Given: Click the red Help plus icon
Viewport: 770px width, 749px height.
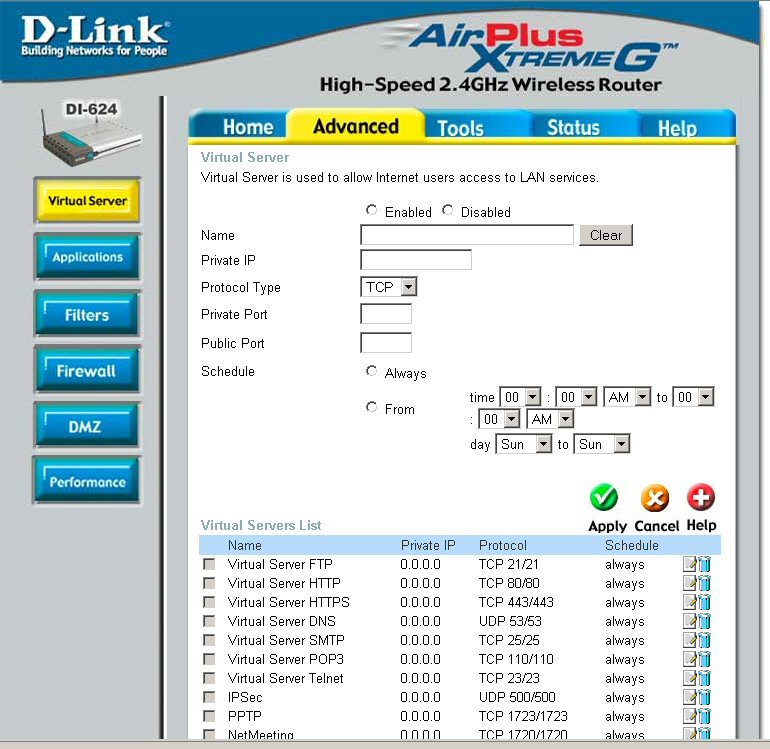Looking at the screenshot, I should click(x=701, y=497).
